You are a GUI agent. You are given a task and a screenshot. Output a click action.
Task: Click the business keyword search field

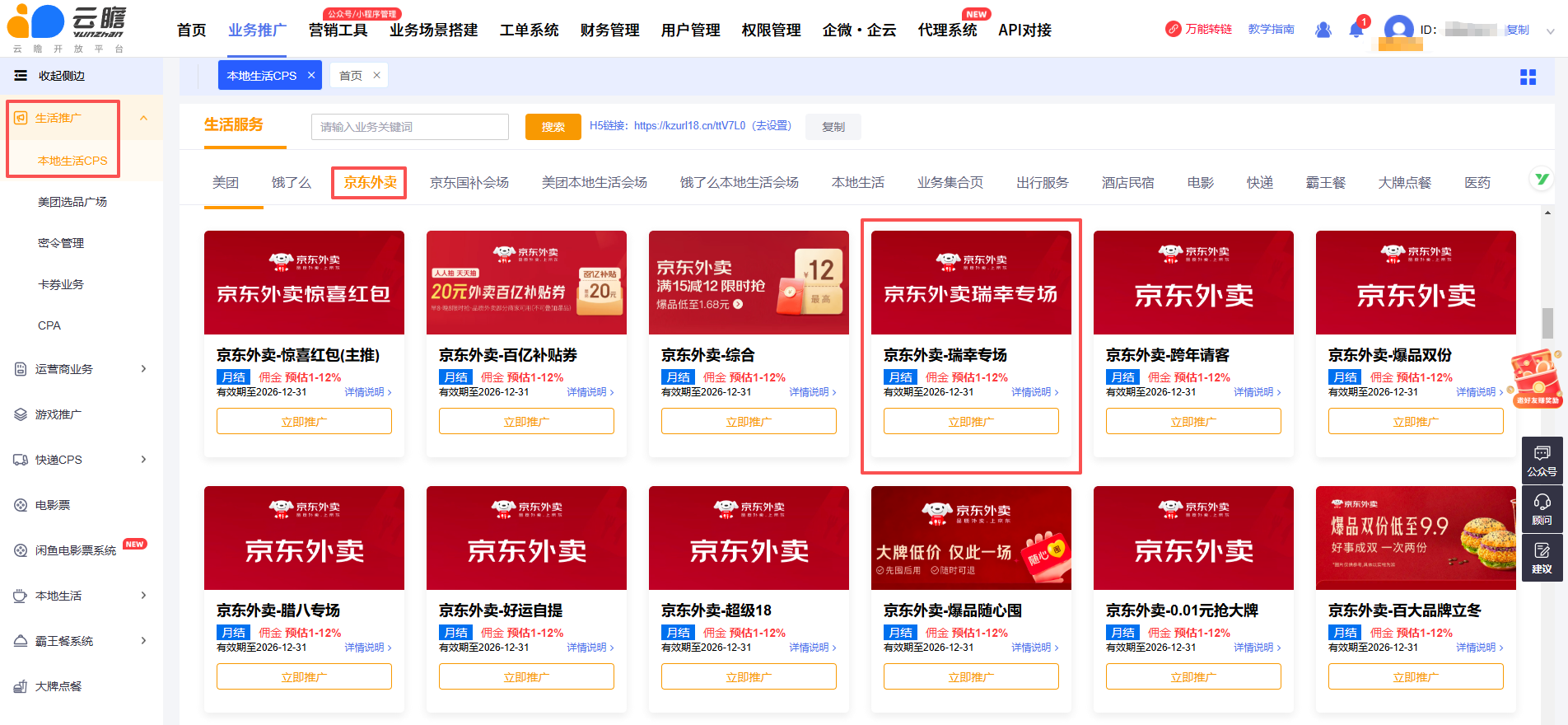pos(409,127)
